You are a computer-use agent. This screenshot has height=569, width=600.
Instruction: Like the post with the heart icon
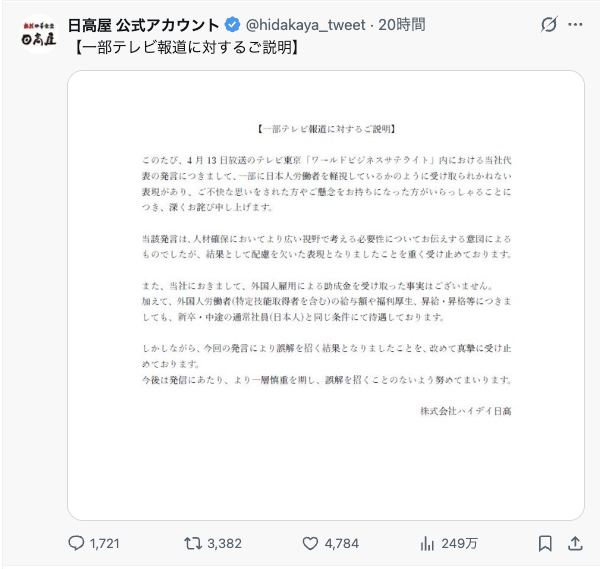(x=310, y=544)
